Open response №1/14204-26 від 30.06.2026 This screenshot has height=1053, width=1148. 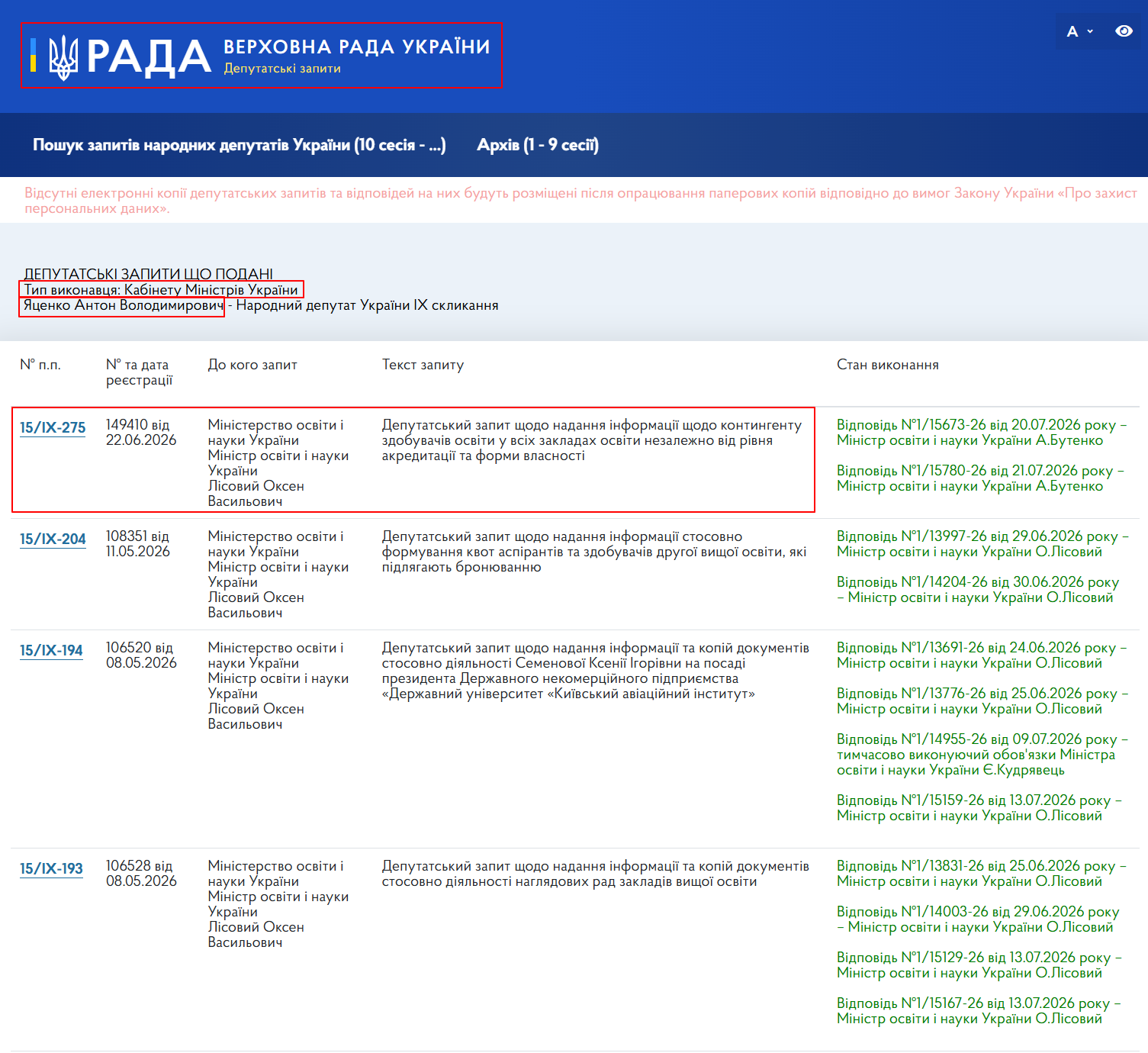click(x=978, y=590)
